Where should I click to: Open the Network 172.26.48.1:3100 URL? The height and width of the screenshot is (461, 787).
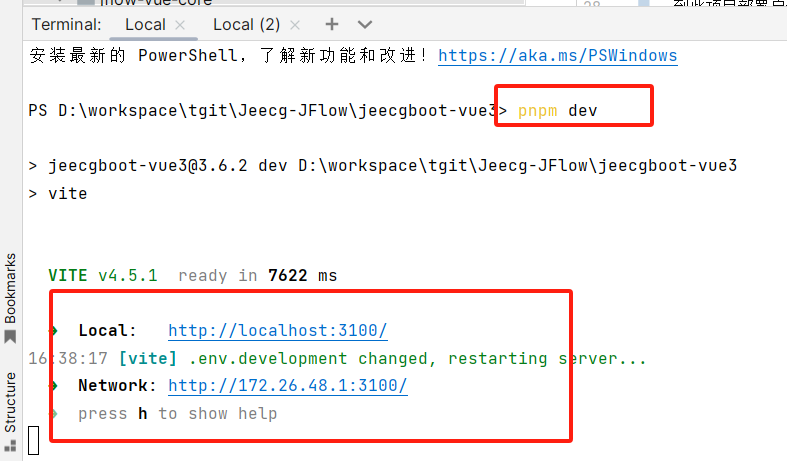tap(287, 386)
